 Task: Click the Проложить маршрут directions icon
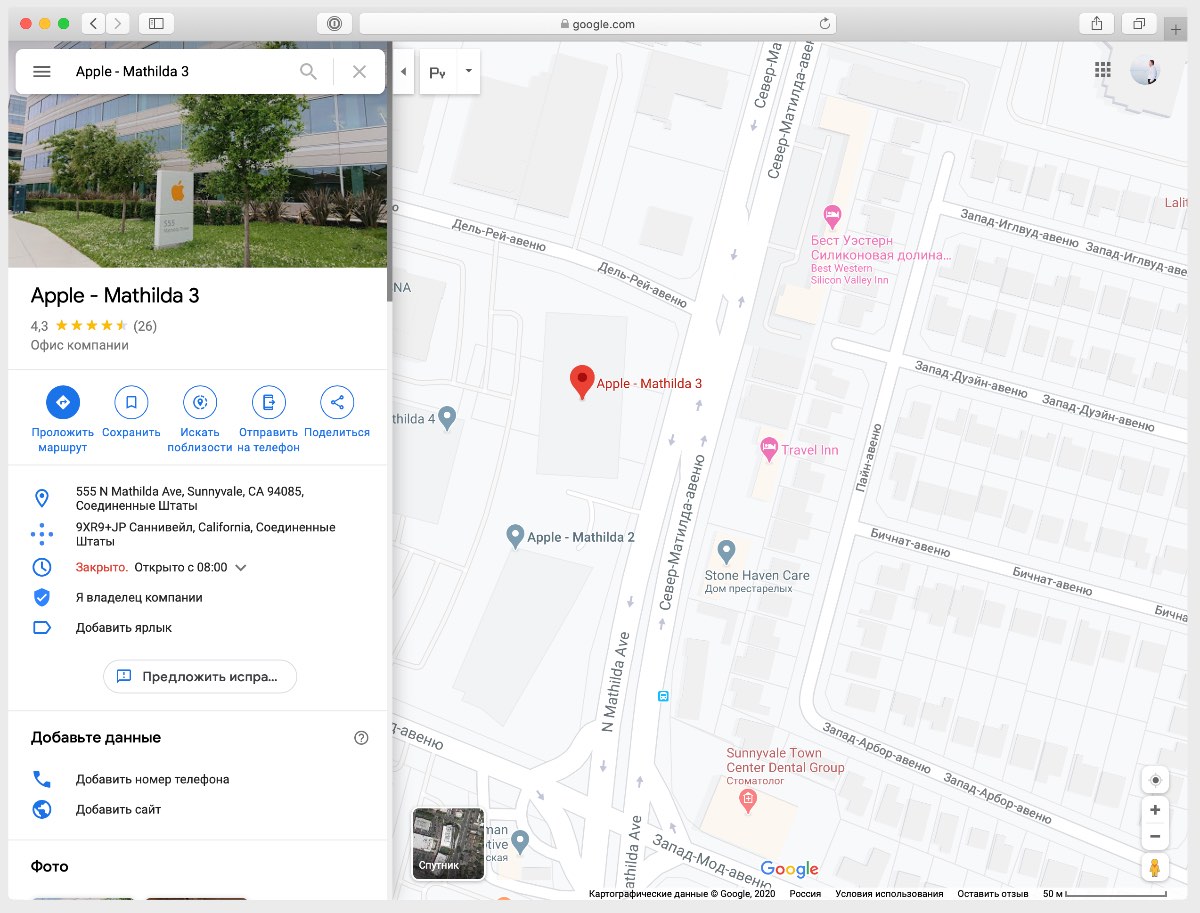pos(63,402)
